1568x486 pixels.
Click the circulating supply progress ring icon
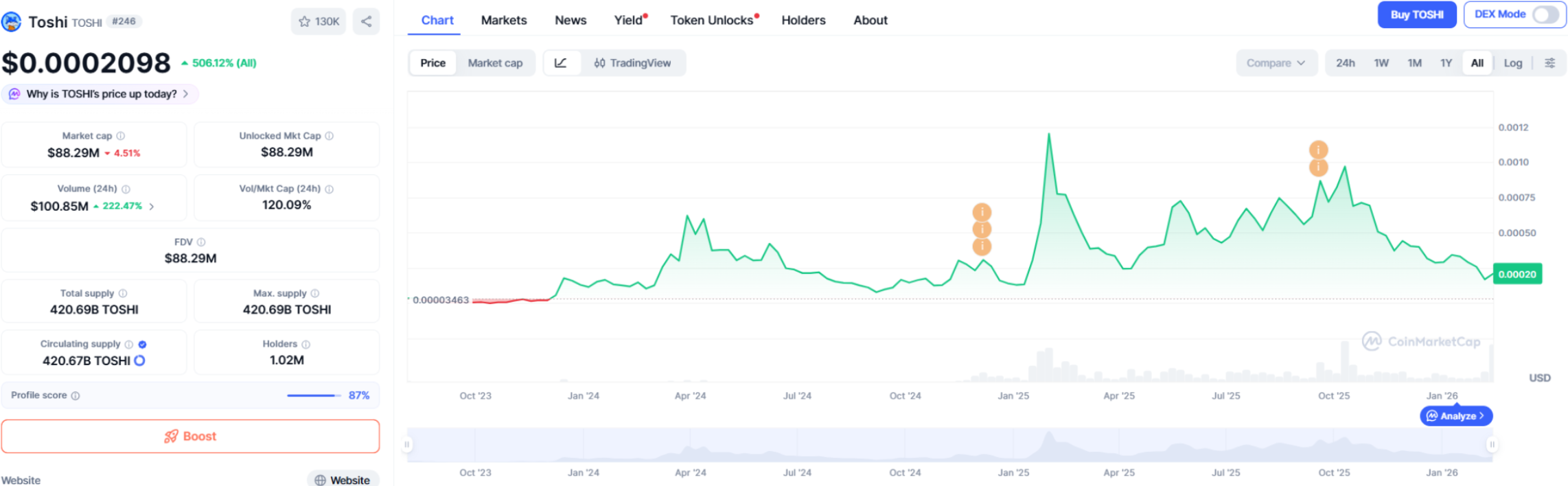139,360
